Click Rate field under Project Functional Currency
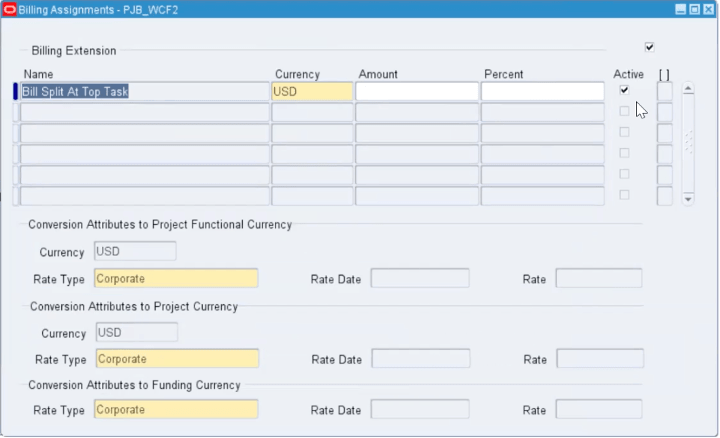This screenshot has width=720, height=438. 599,279
